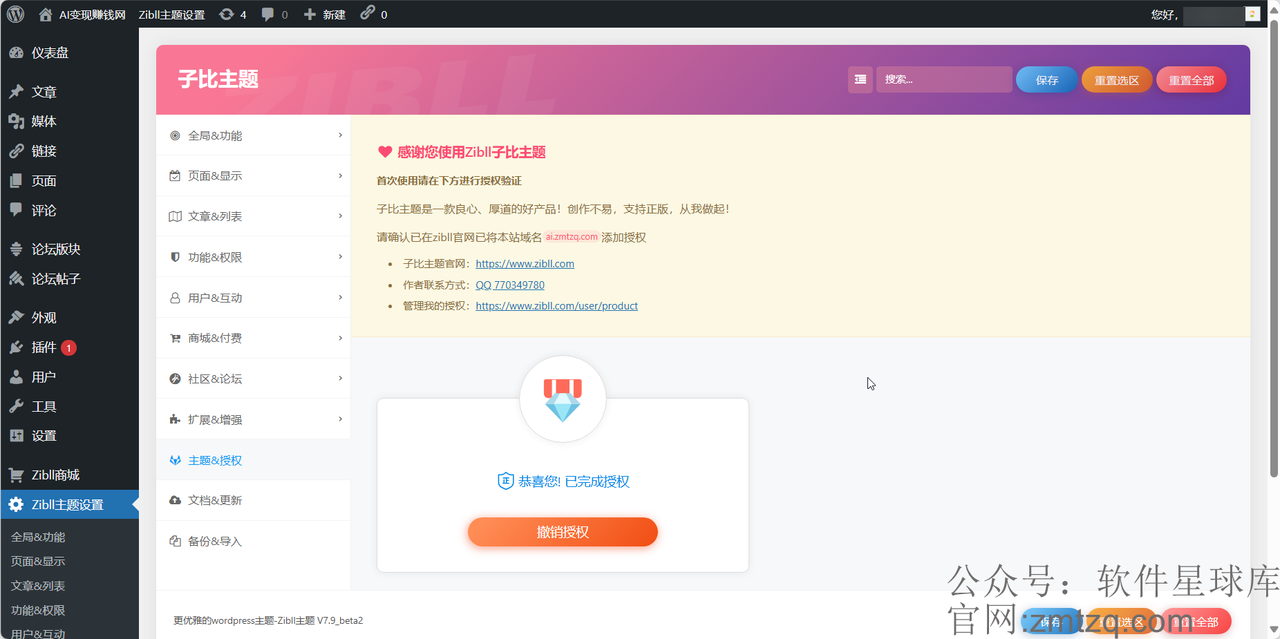Viewport: 1280px width, 639px height.
Task: Open the zibll.com/user/product link
Action: pyautogui.click(x=557, y=306)
